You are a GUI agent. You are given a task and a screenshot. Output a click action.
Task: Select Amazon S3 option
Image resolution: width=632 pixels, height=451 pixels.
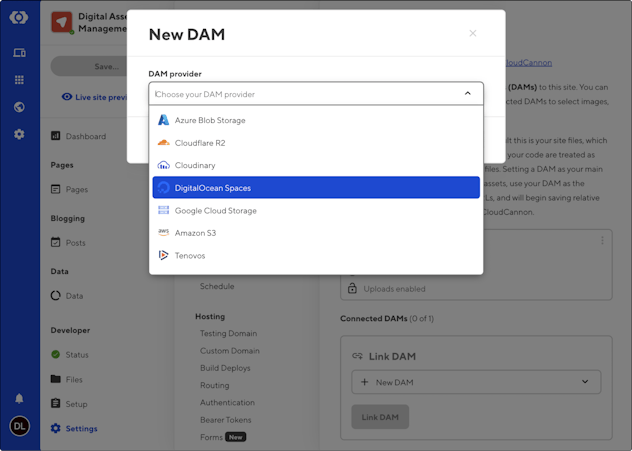(316, 233)
